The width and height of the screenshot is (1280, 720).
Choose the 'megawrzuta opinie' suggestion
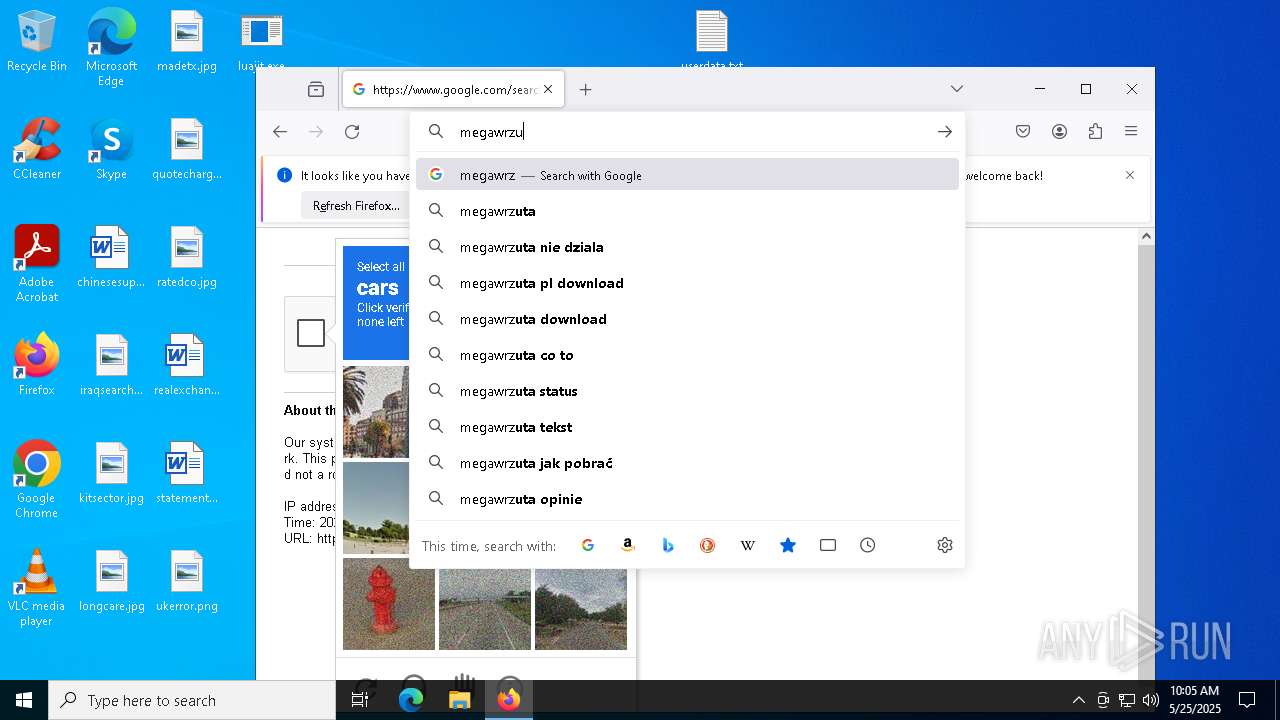(x=688, y=499)
